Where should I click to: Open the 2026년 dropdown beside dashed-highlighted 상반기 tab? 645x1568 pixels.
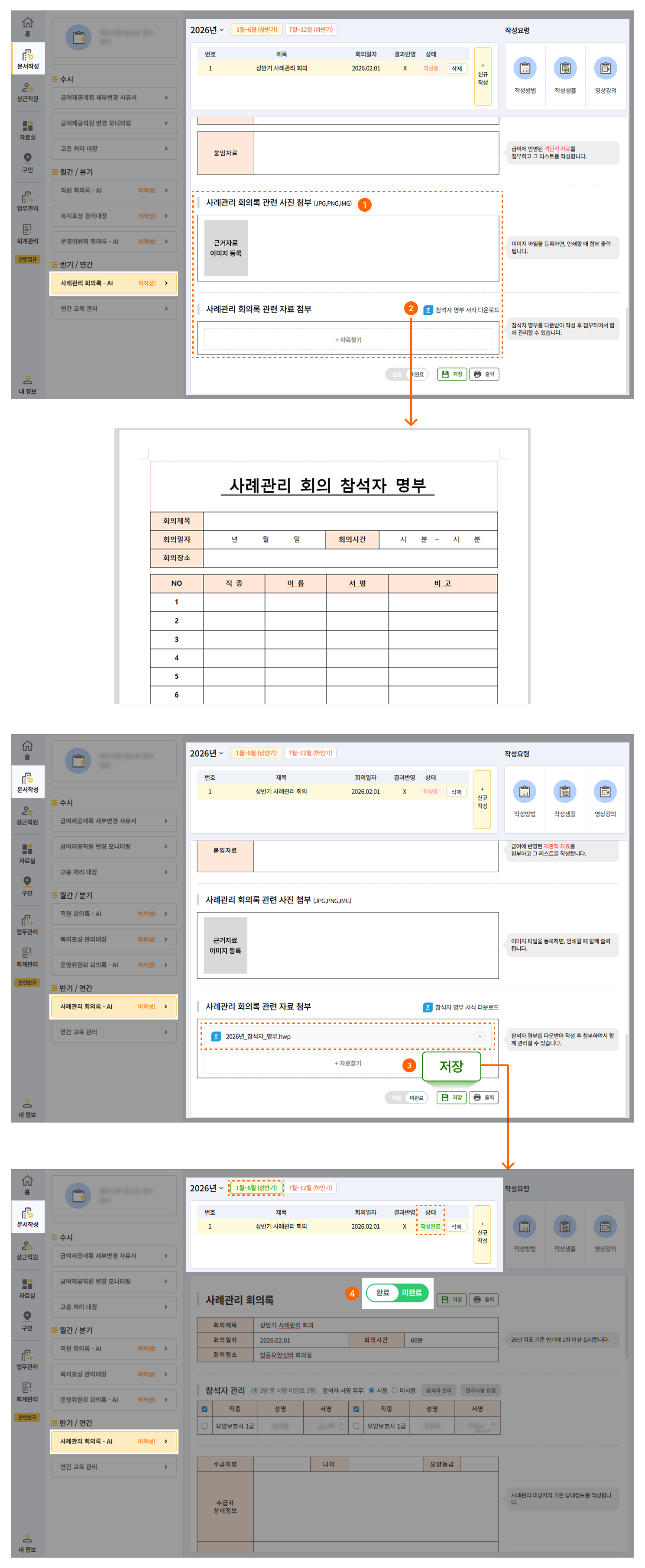tap(207, 1187)
